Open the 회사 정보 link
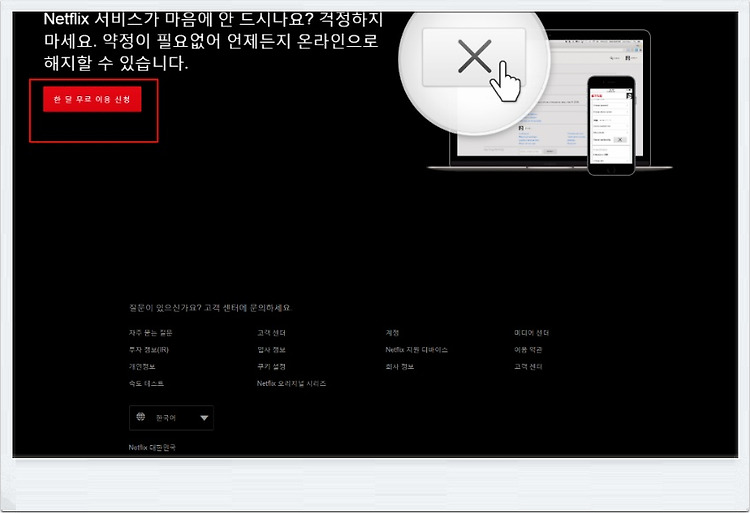The image size is (750, 513). [x=400, y=367]
